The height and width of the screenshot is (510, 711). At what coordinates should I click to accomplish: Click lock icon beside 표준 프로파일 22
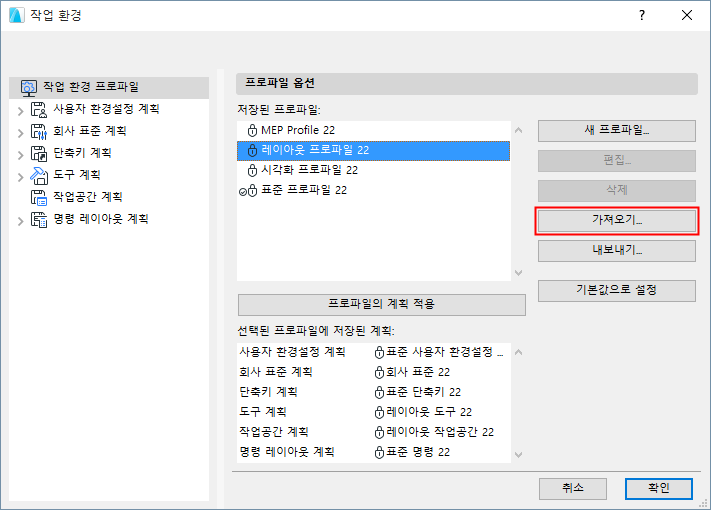pos(253,190)
